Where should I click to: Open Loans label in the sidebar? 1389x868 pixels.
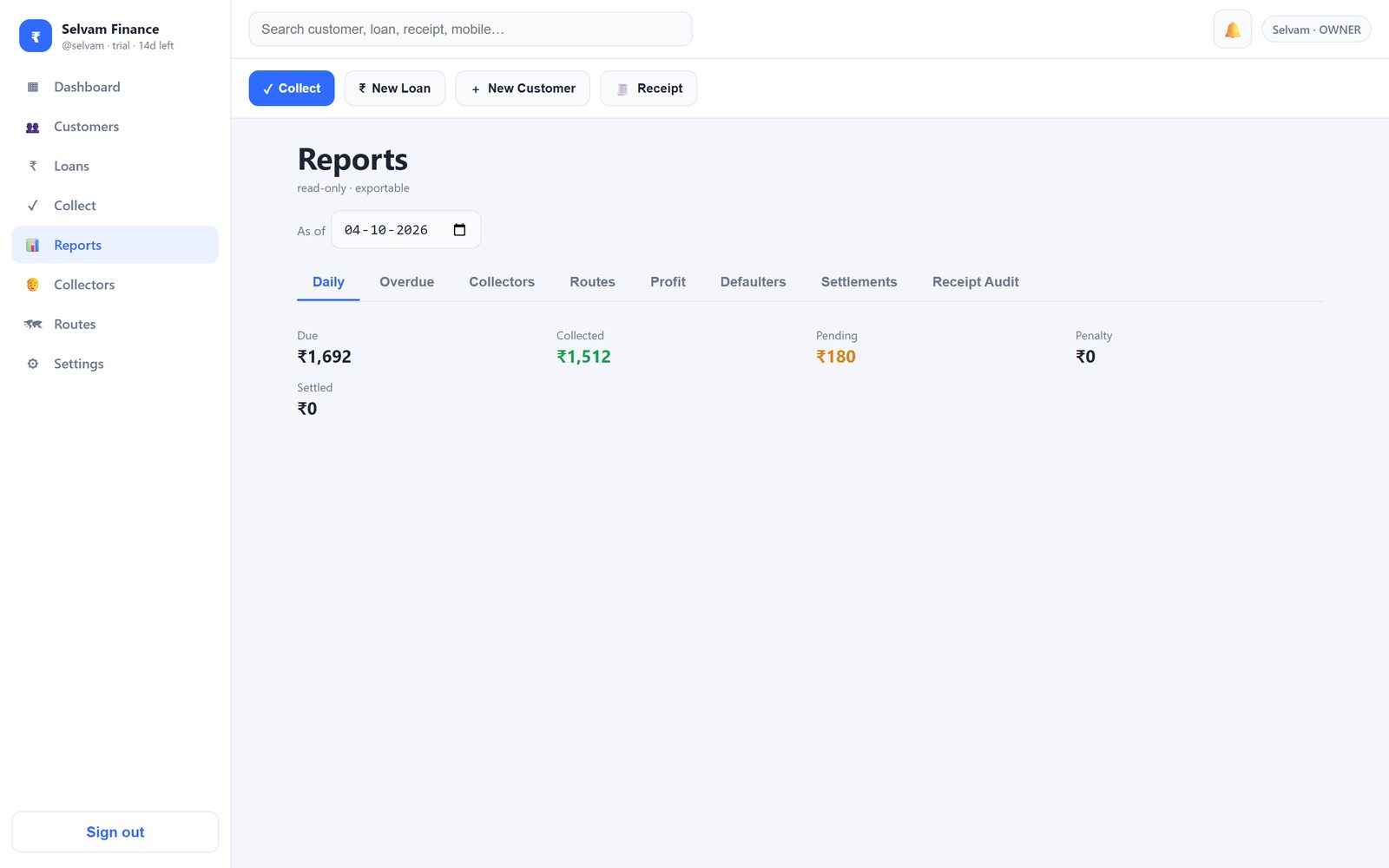click(71, 166)
